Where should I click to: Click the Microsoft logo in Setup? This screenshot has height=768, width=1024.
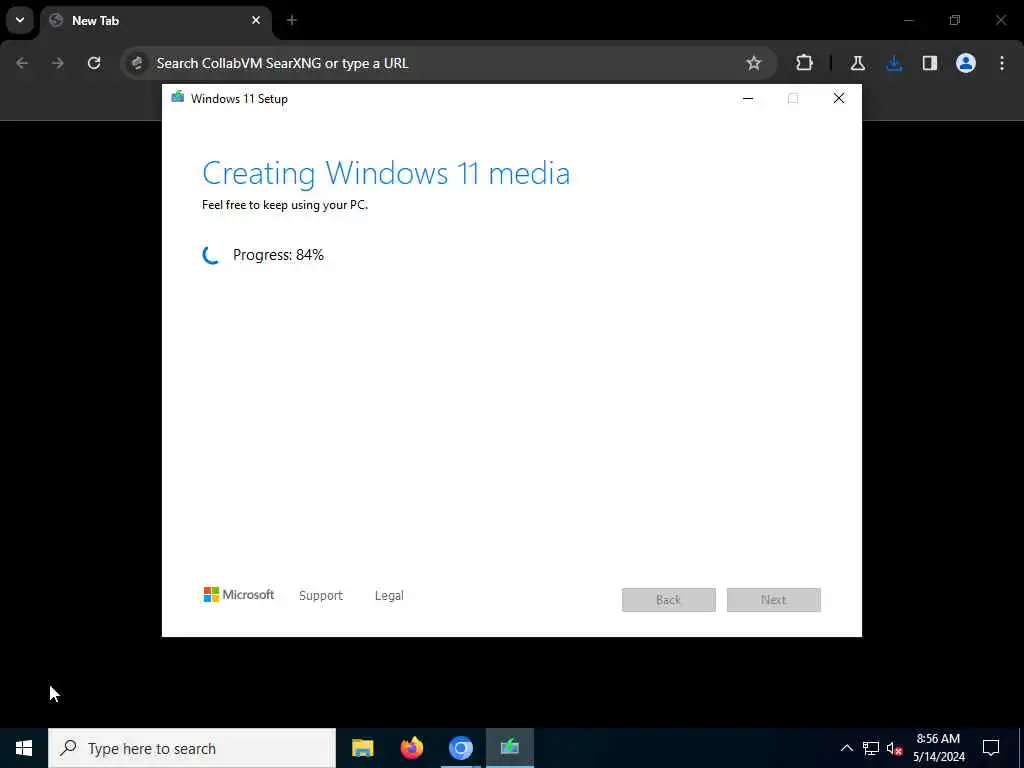click(238, 594)
